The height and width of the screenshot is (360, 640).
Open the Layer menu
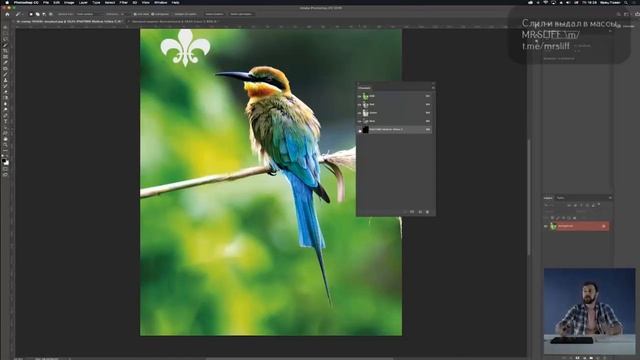pos(83,2)
